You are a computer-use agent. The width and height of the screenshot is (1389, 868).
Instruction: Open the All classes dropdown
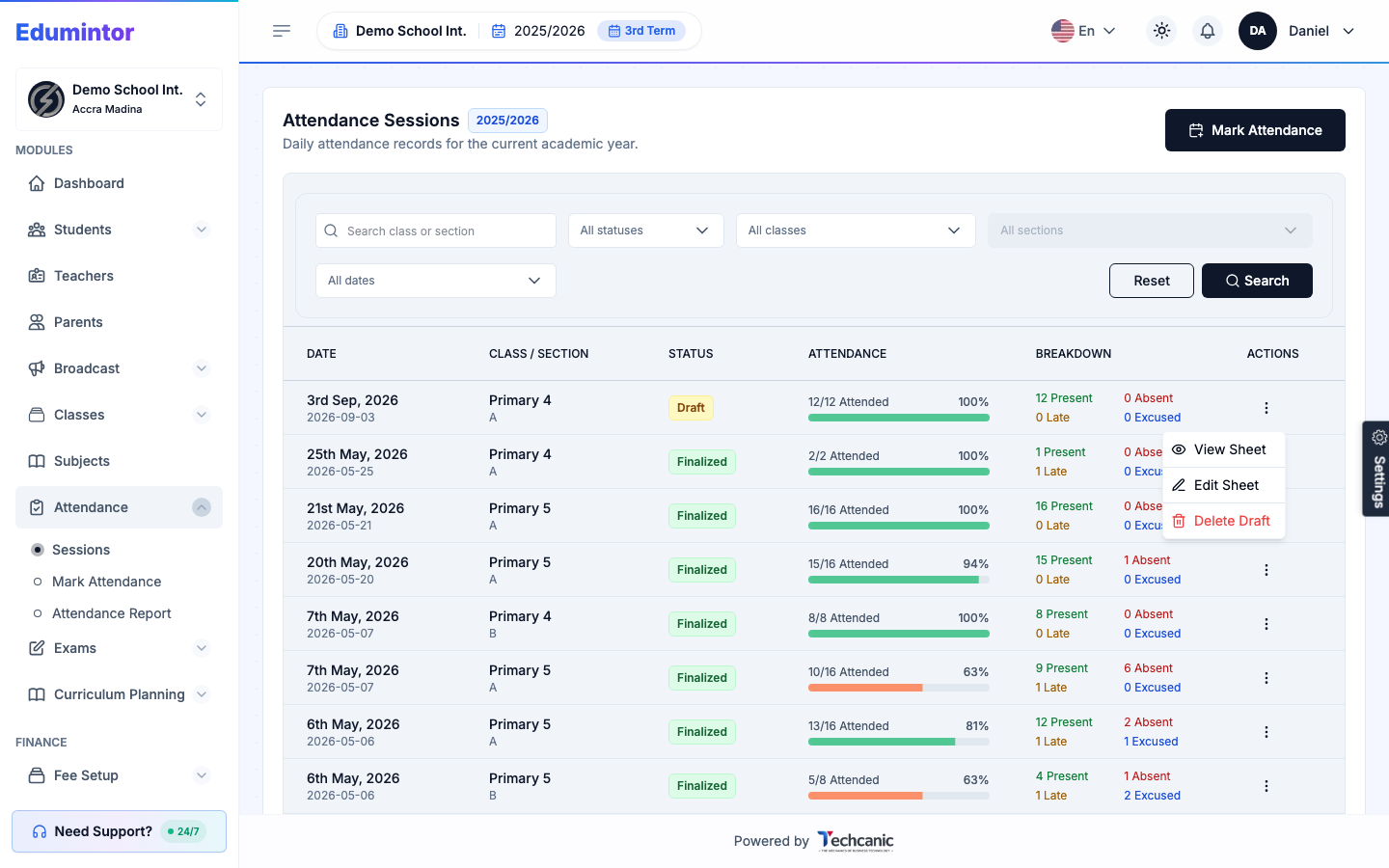tap(856, 231)
